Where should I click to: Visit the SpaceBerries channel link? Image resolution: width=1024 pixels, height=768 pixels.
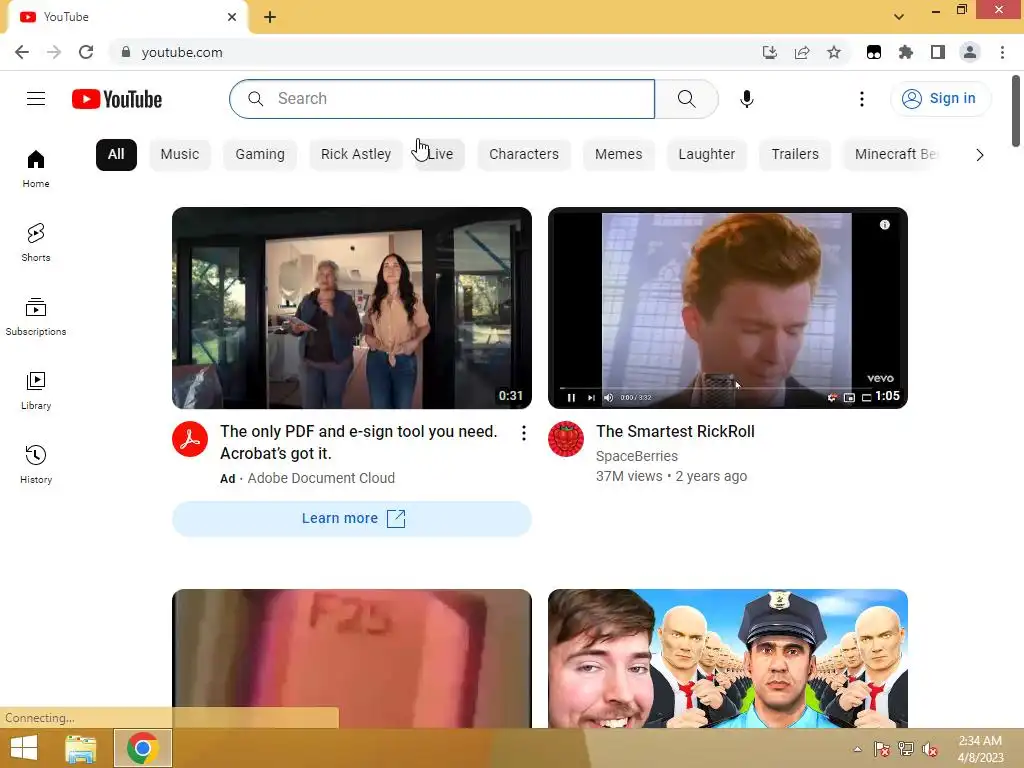coord(637,456)
